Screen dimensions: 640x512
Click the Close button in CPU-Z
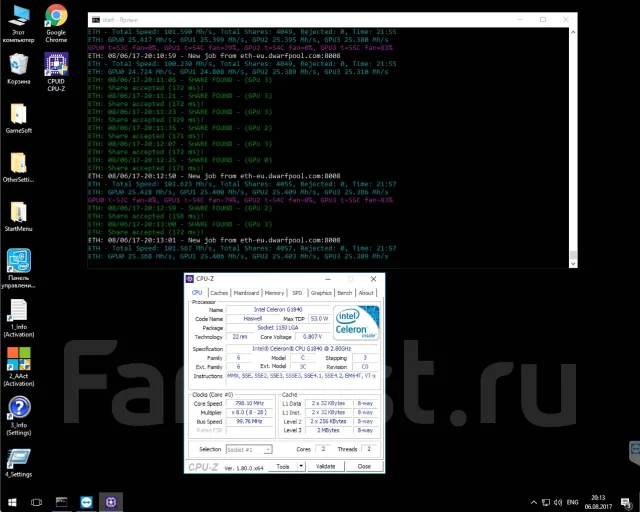(x=364, y=466)
